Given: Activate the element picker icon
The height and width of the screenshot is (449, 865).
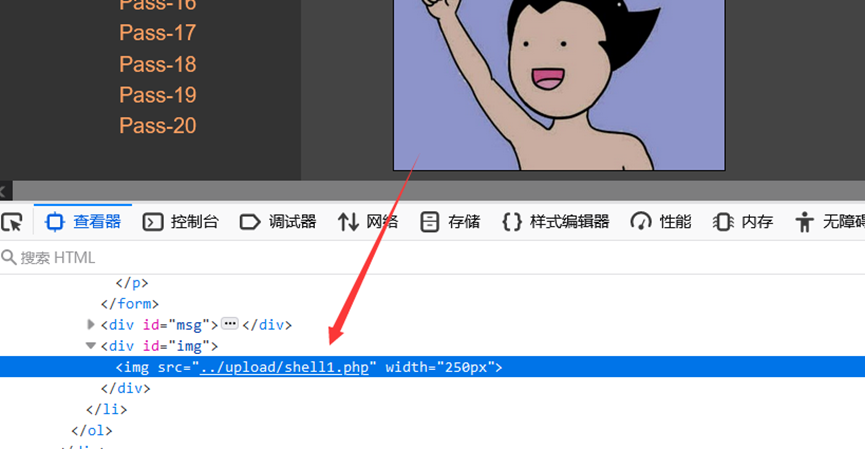Looking at the screenshot, I should [x=12, y=222].
